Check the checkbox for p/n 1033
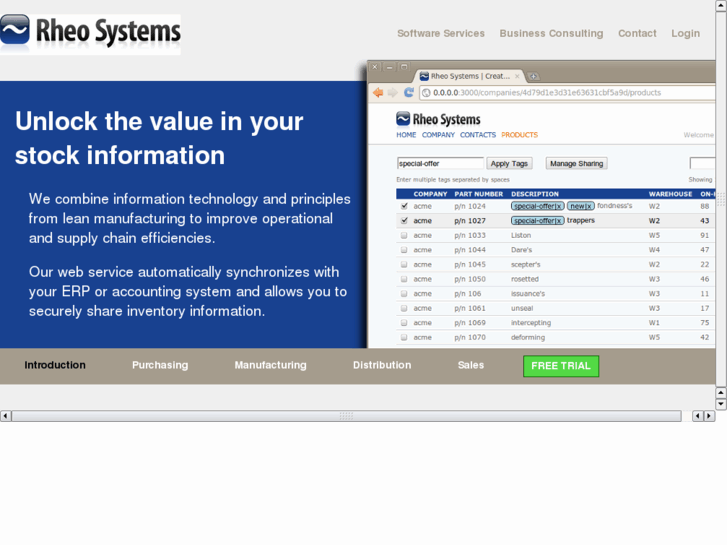This screenshot has width=727, height=545. [404, 235]
